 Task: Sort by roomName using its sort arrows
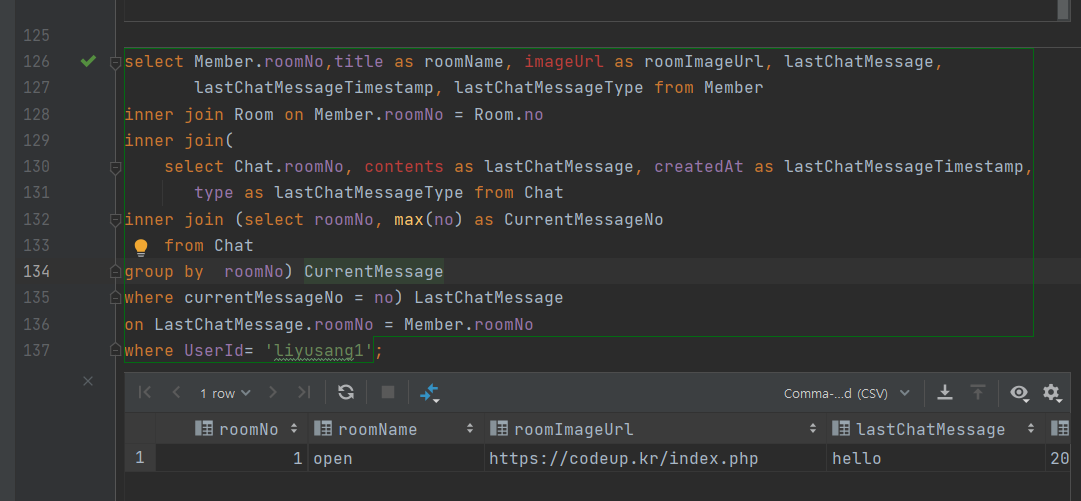[470, 429]
